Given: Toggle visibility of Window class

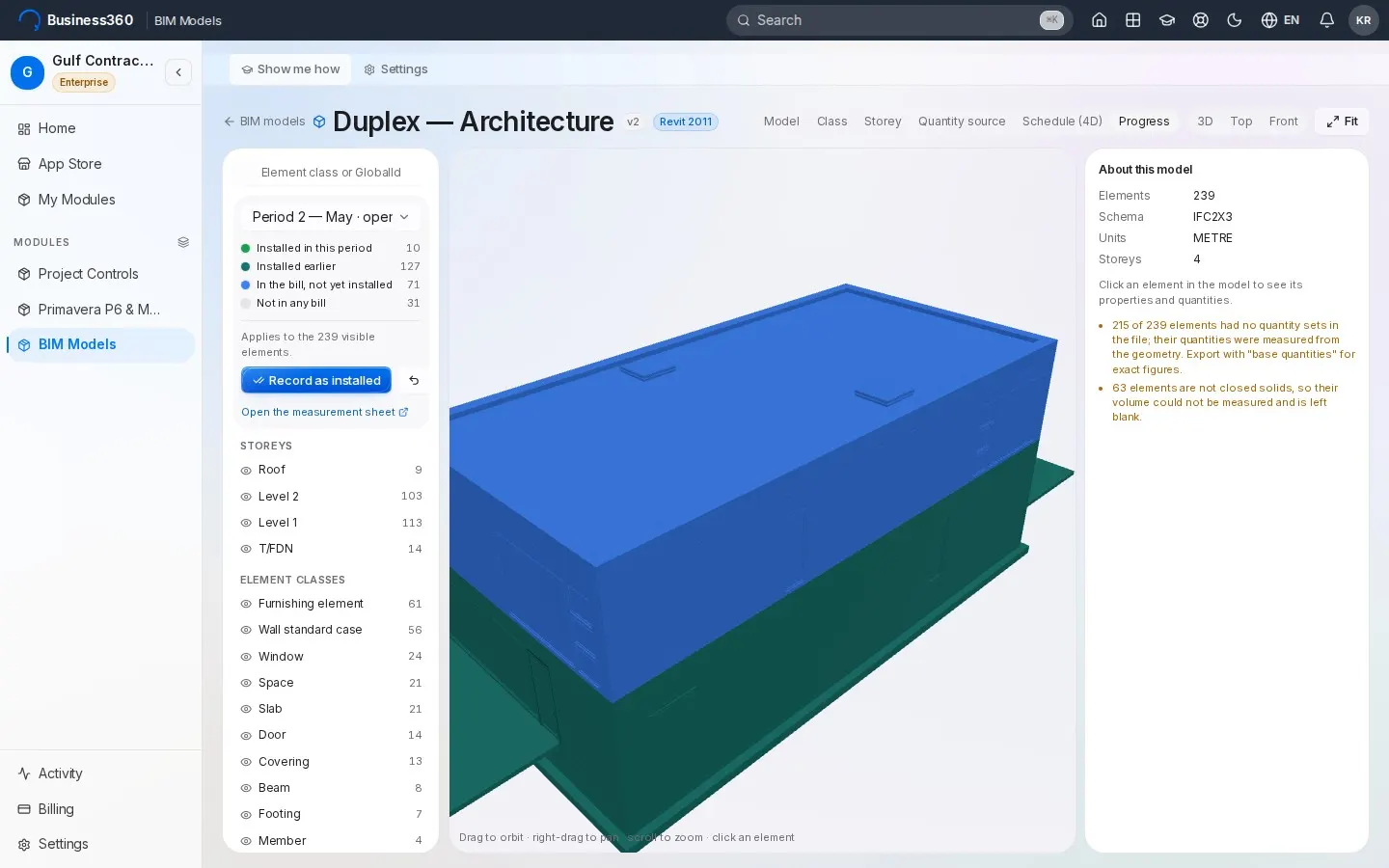Looking at the screenshot, I should click(246, 657).
